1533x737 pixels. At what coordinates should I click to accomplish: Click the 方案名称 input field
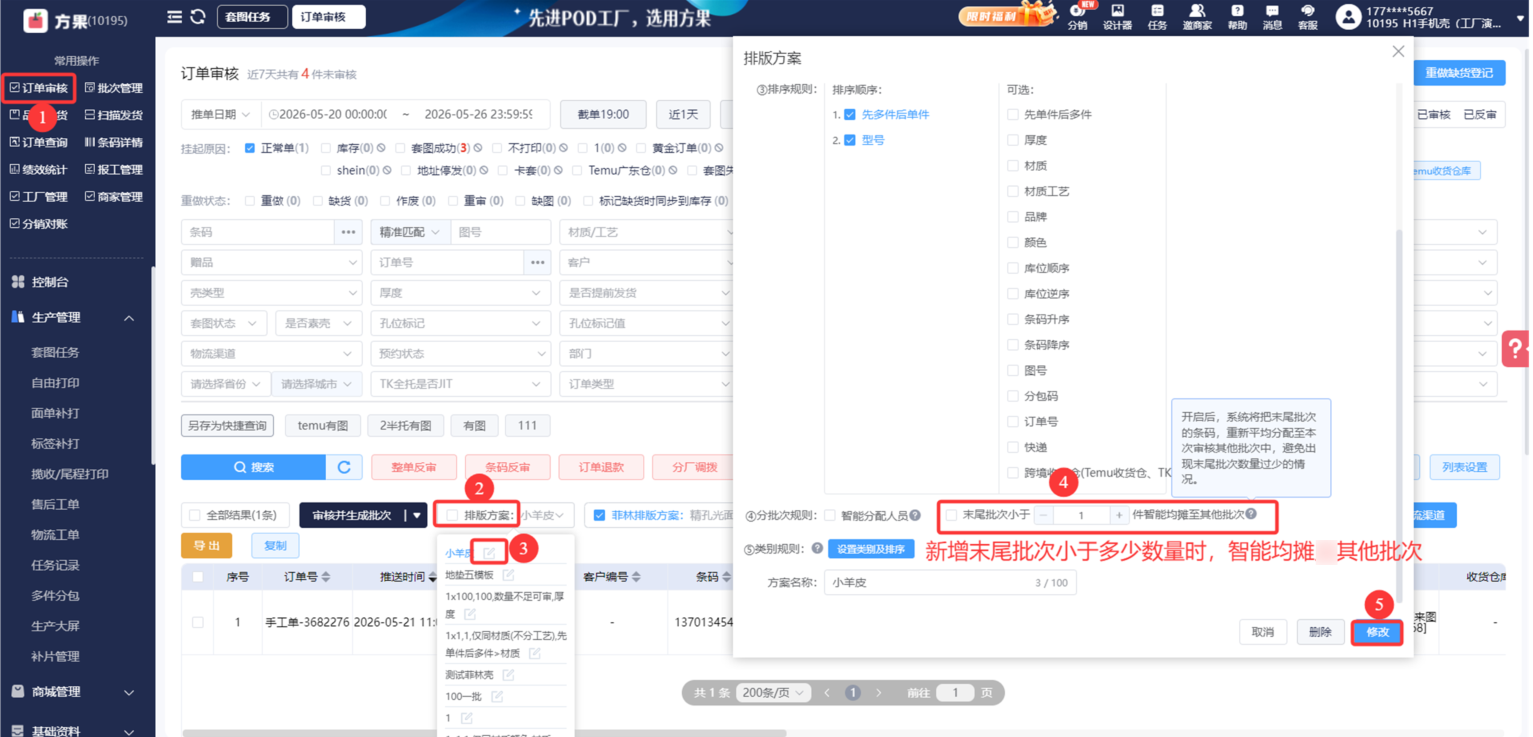(x=950, y=582)
